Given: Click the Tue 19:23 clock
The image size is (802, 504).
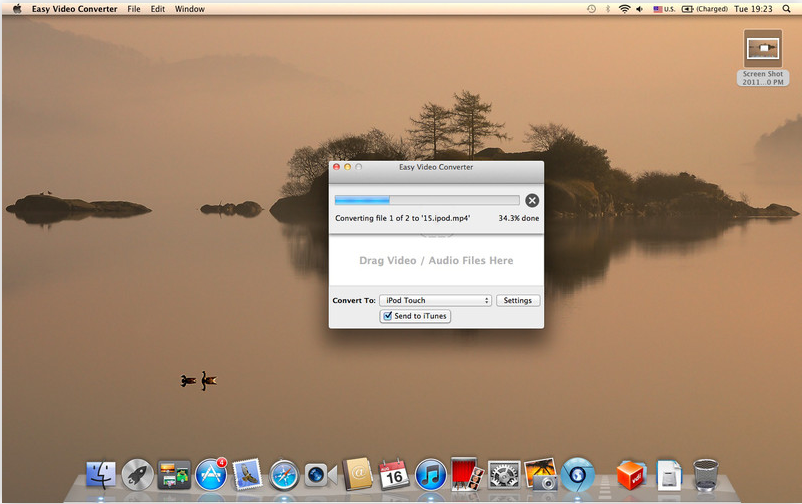Looking at the screenshot, I should point(753,9).
